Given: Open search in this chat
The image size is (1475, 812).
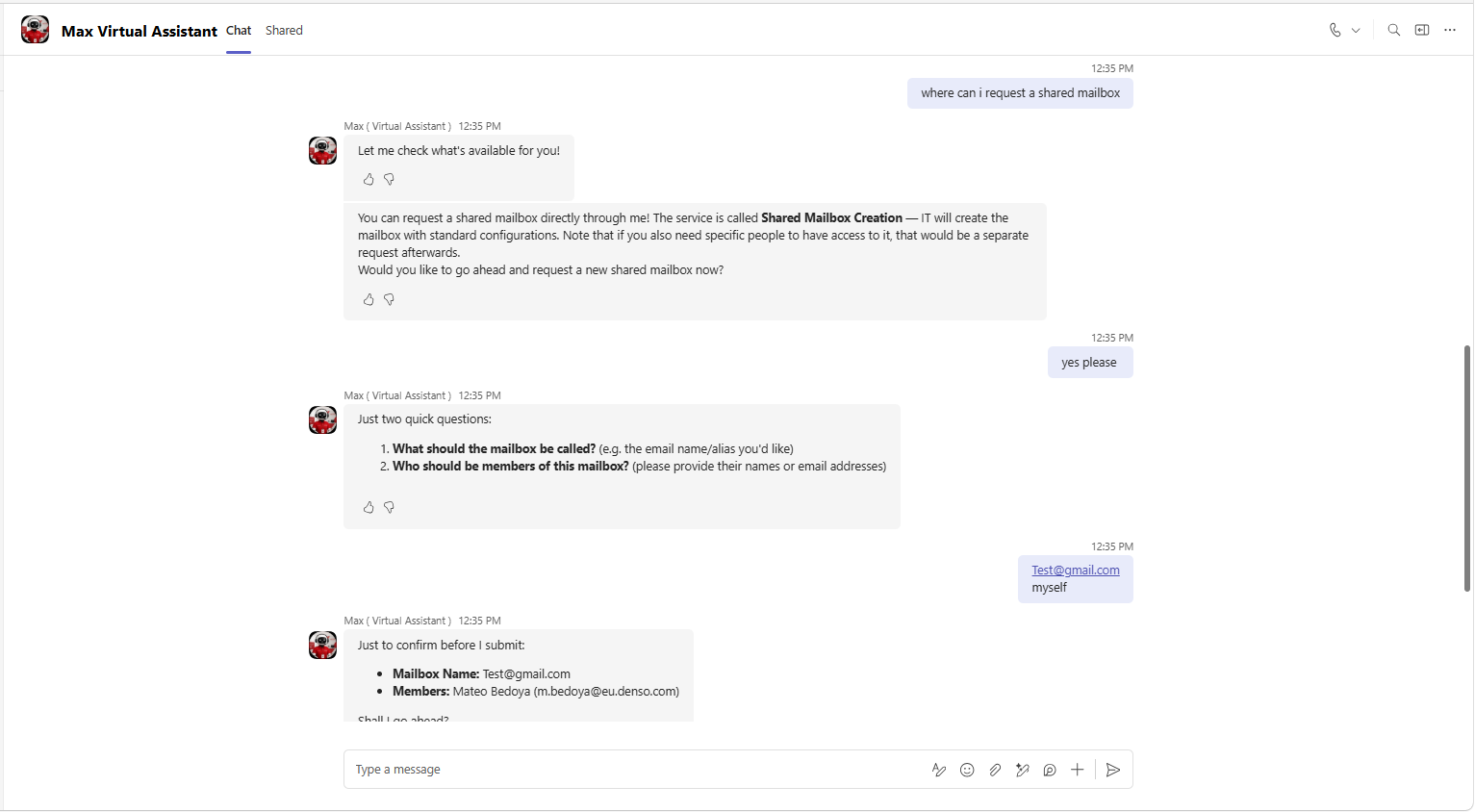Looking at the screenshot, I should coord(1393,30).
